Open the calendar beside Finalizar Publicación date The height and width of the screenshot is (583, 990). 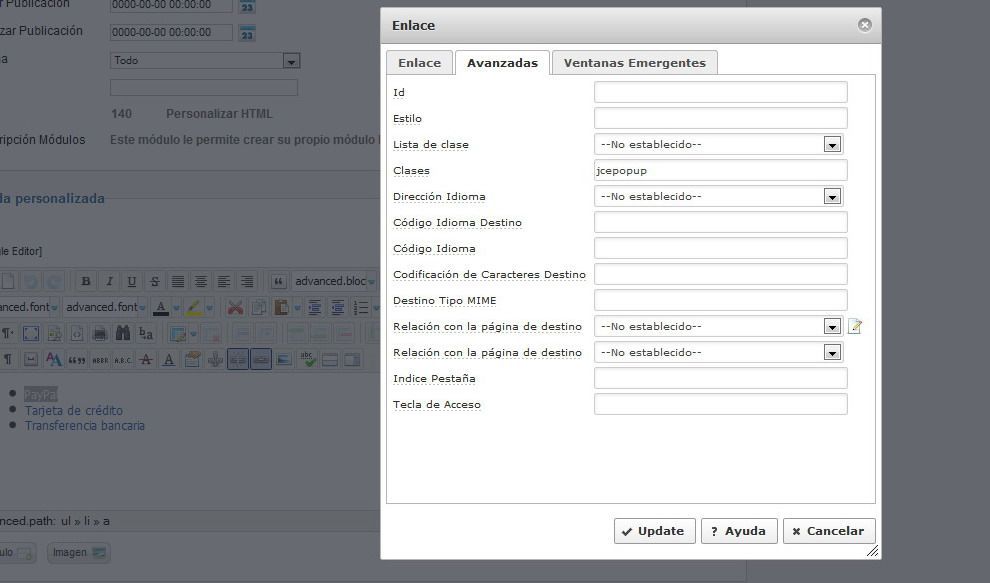(247, 33)
